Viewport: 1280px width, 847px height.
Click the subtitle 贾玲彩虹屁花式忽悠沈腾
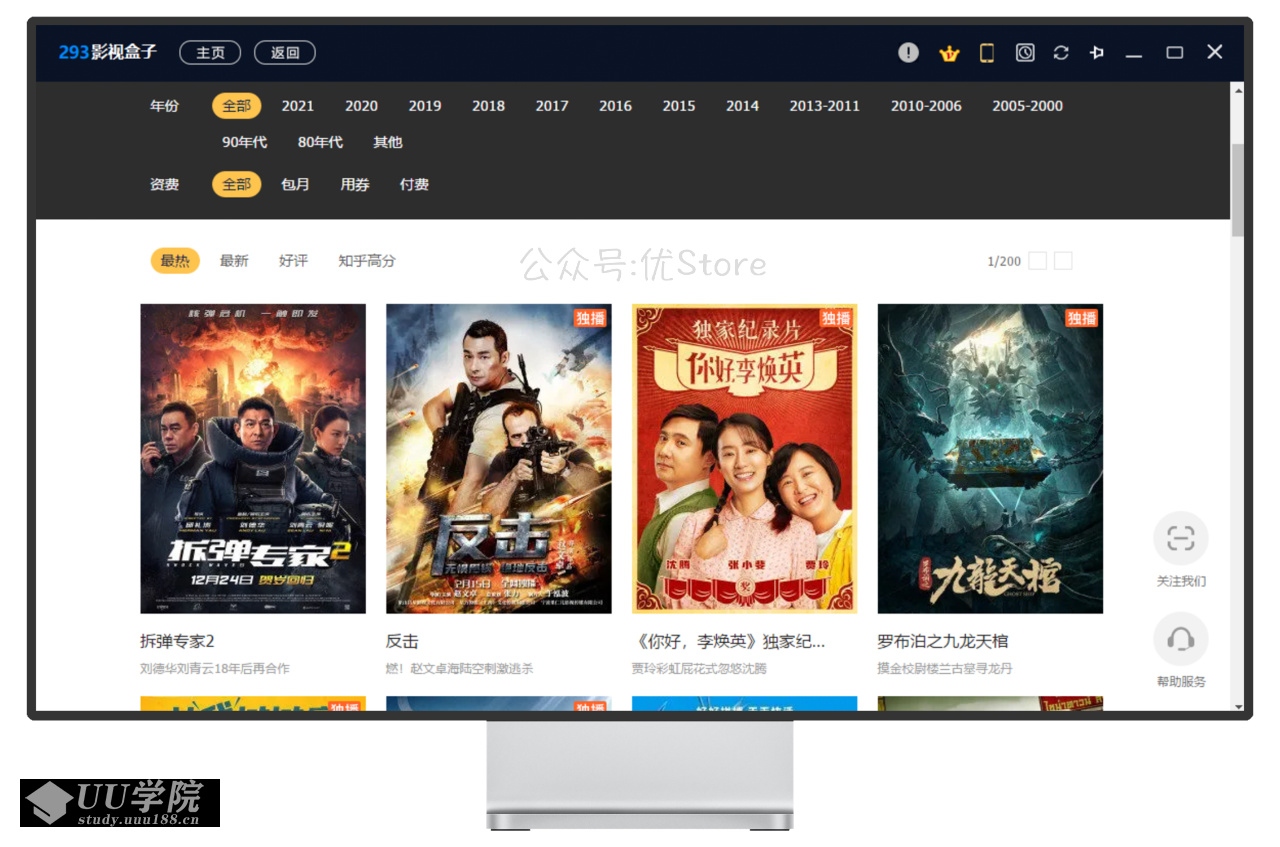point(699,668)
